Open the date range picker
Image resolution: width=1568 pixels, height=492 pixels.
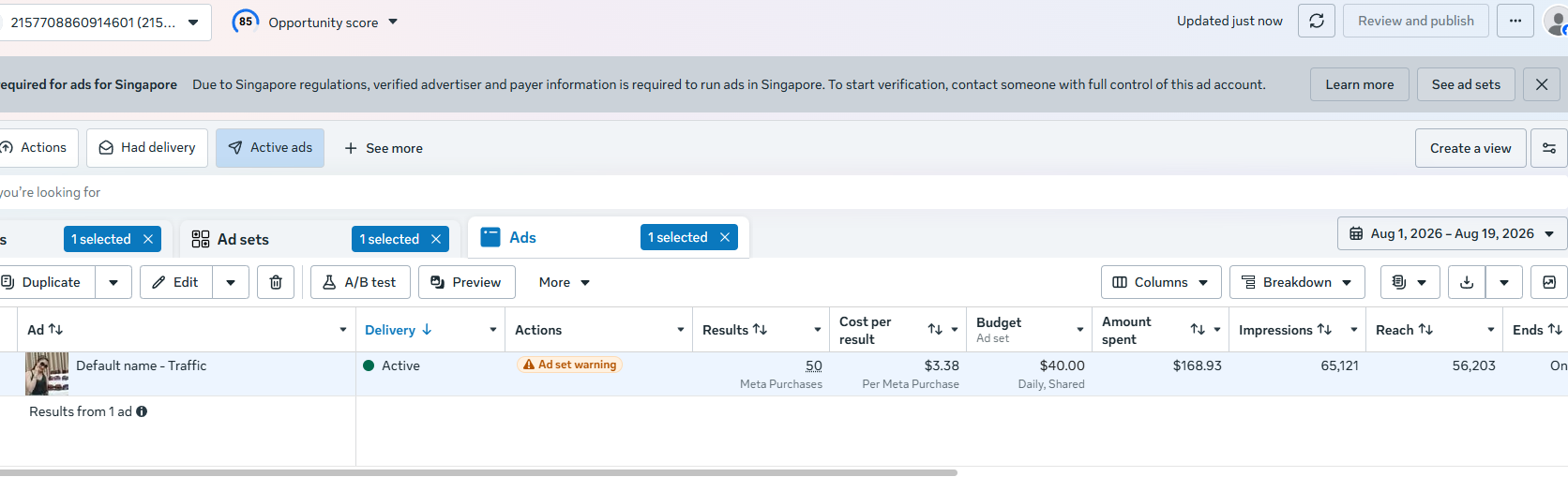[1453, 234]
